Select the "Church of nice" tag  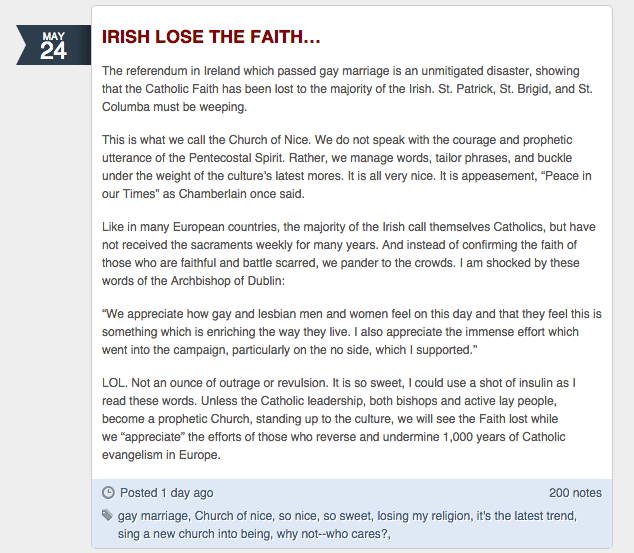232,516
